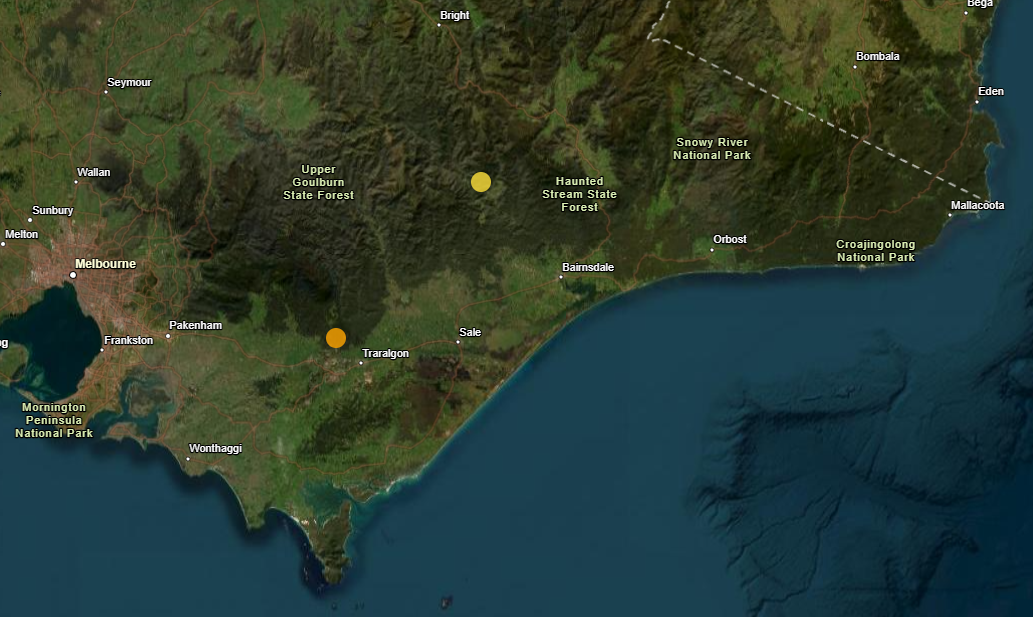
Task: Click the yellow circle marker near Haunted Stream
Action: tap(481, 181)
